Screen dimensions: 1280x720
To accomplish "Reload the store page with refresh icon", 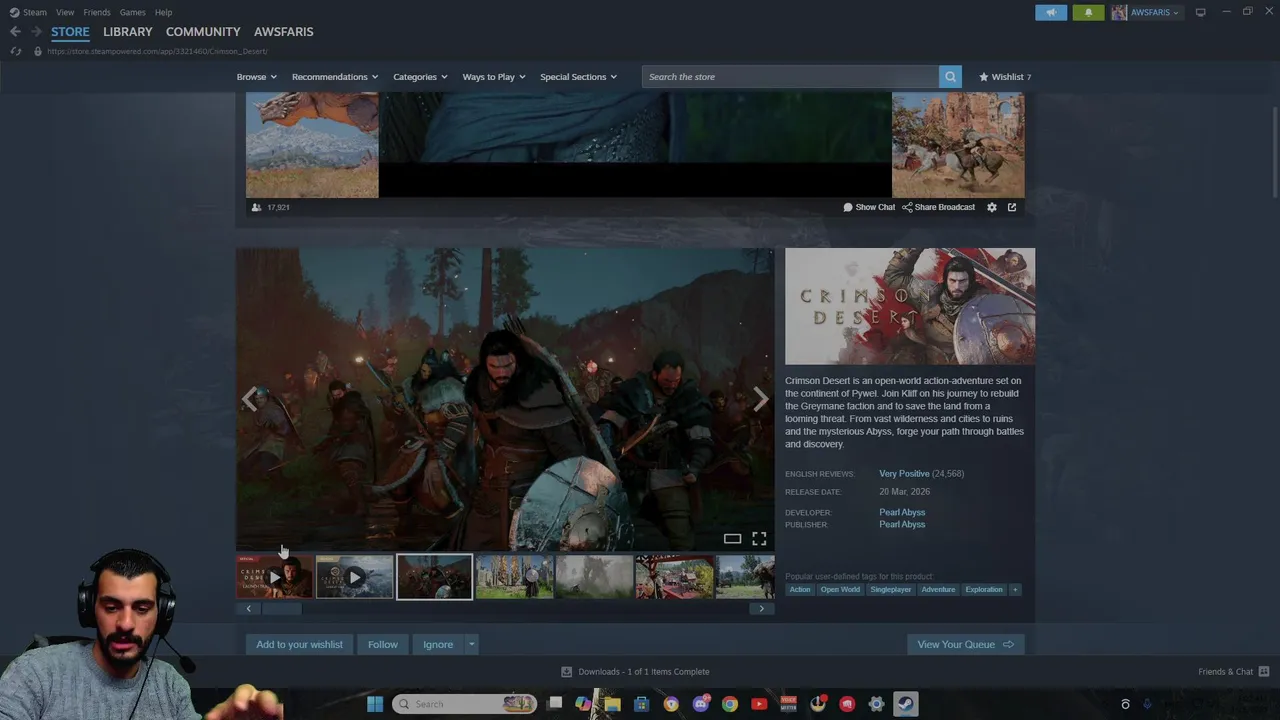I will [x=16, y=51].
